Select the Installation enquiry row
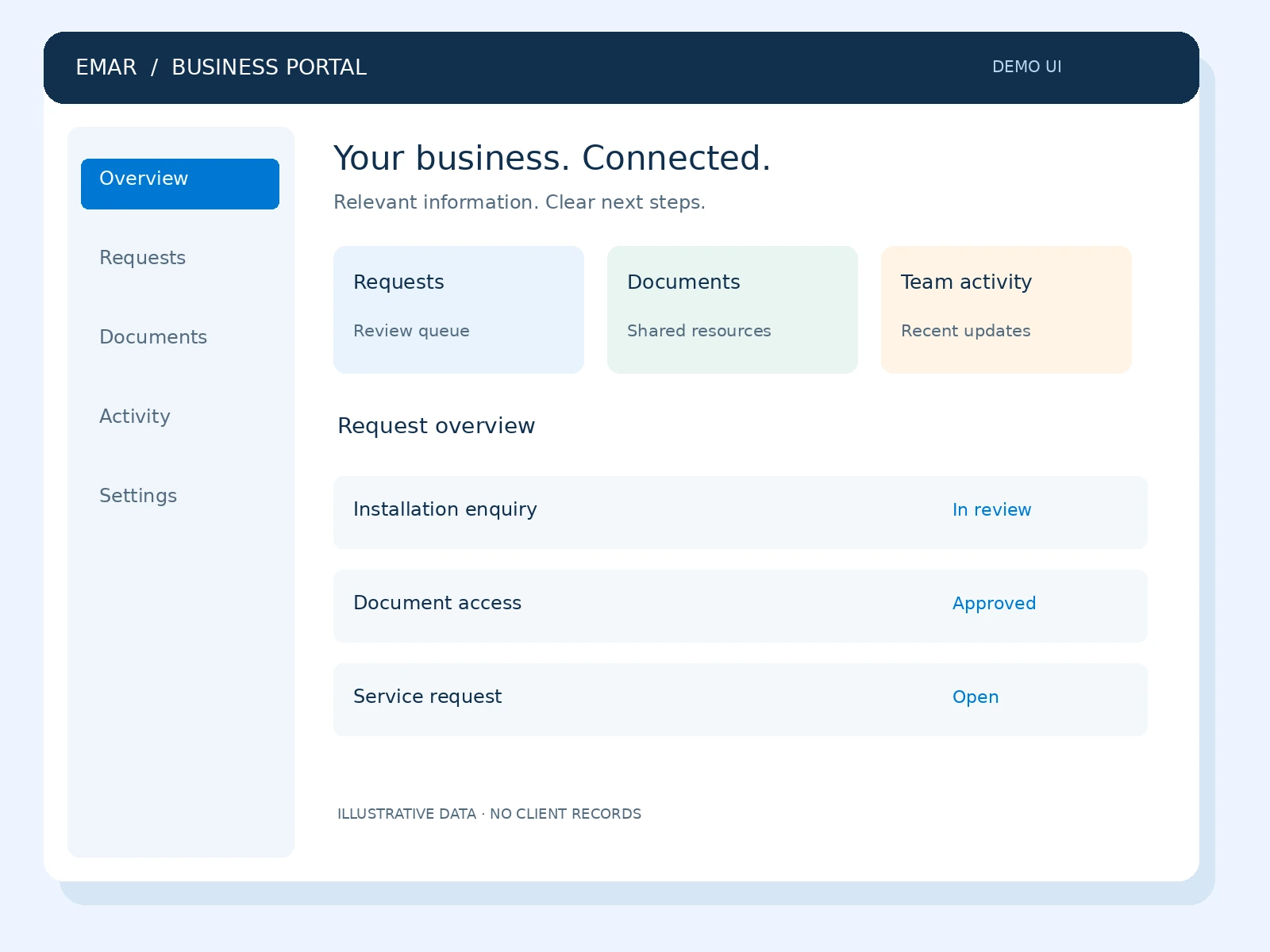1270x952 pixels. (741, 512)
